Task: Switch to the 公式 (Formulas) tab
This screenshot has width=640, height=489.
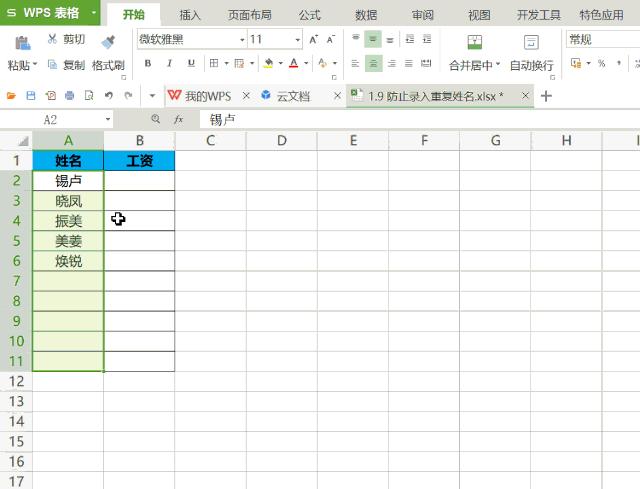Action: pos(310,15)
